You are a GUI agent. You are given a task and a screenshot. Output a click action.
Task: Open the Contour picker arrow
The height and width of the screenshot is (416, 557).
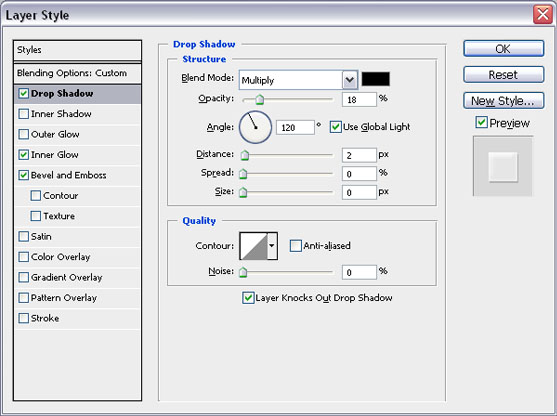(x=272, y=246)
